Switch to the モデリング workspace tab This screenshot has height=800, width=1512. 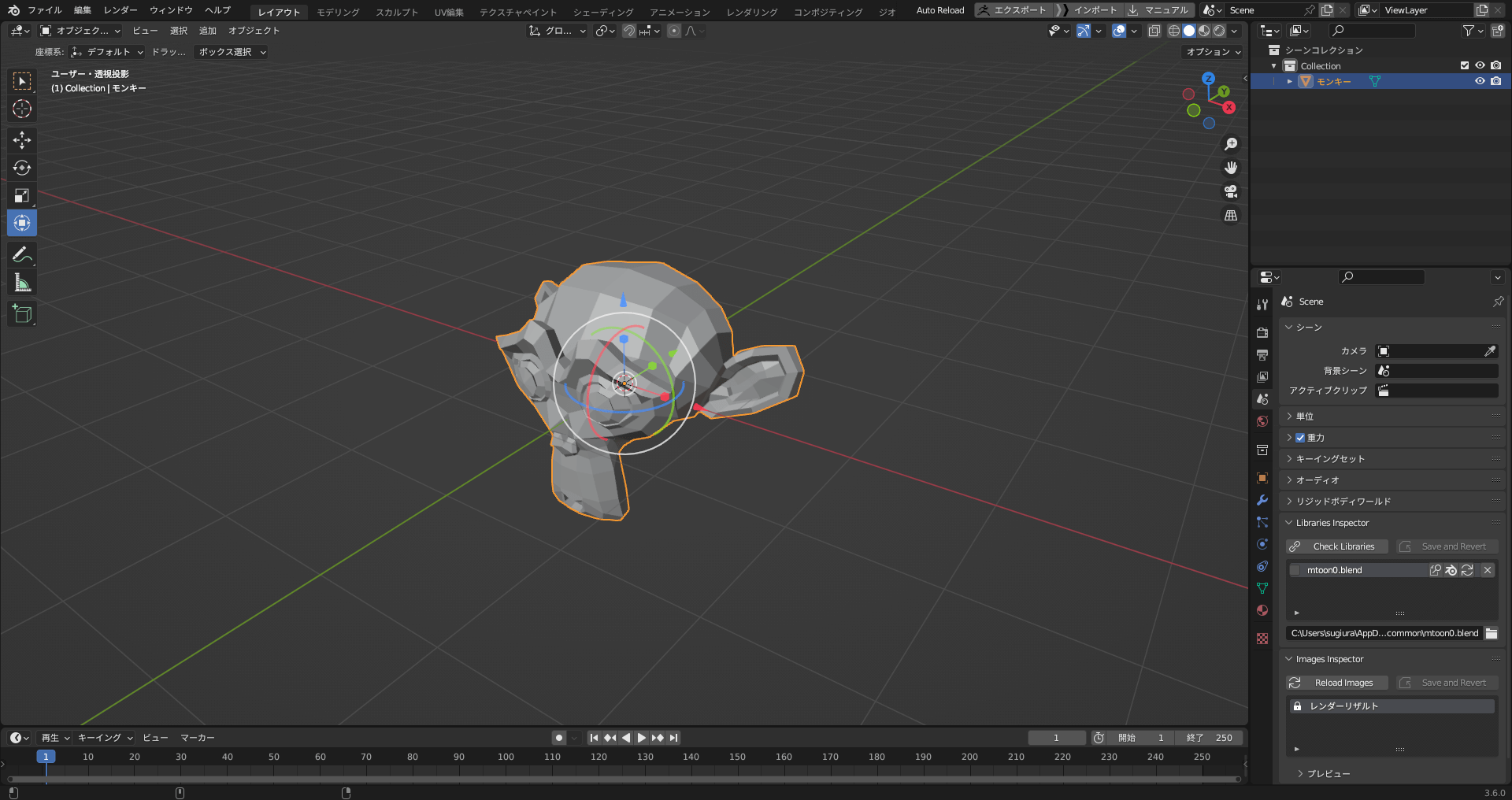point(338,12)
